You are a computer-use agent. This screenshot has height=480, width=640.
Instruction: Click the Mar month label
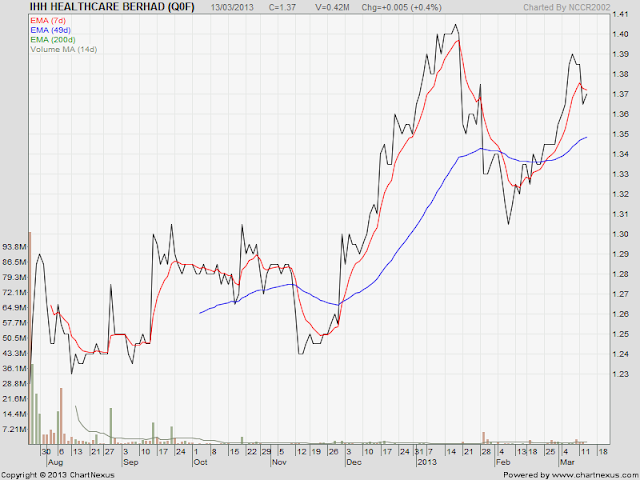[567, 462]
